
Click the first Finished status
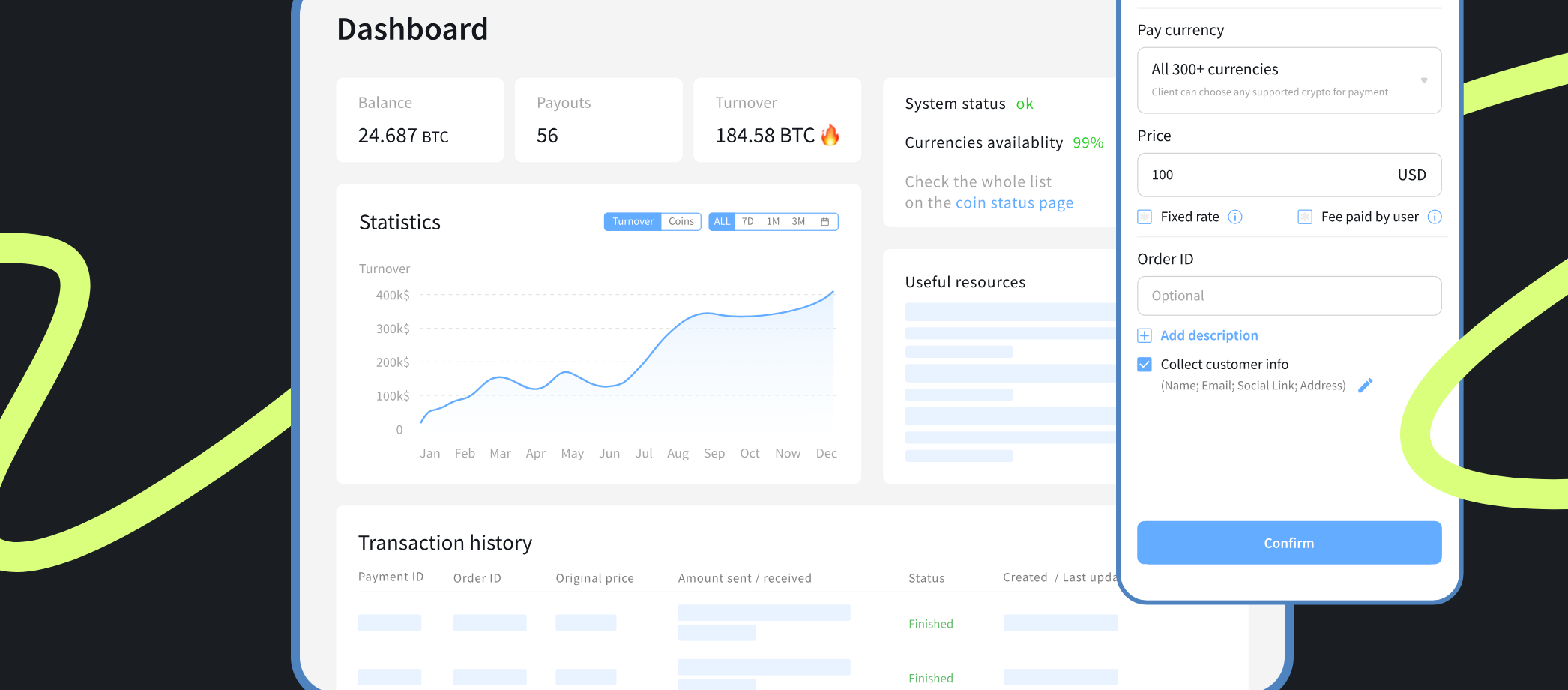[x=931, y=624]
